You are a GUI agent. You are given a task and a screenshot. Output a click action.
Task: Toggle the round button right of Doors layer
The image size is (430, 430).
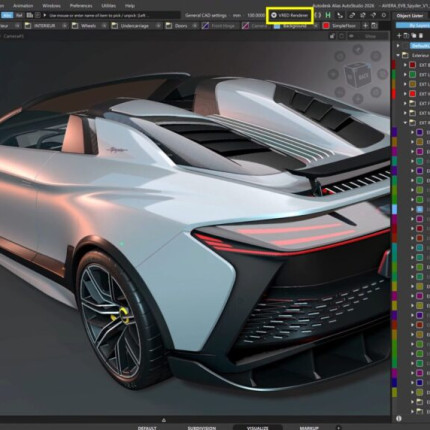point(195,26)
